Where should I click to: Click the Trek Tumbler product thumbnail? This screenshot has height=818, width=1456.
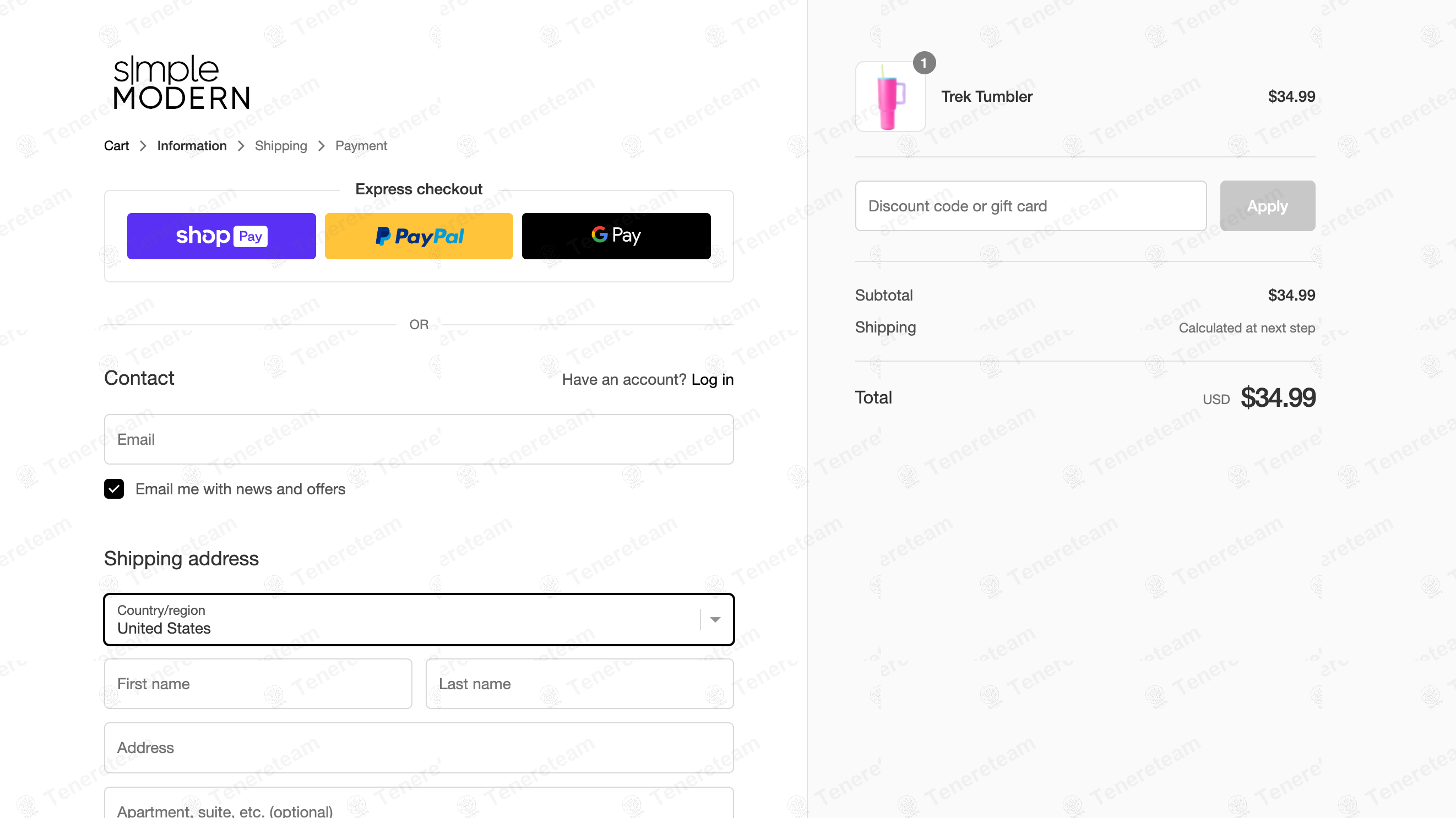tap(890, 96)
